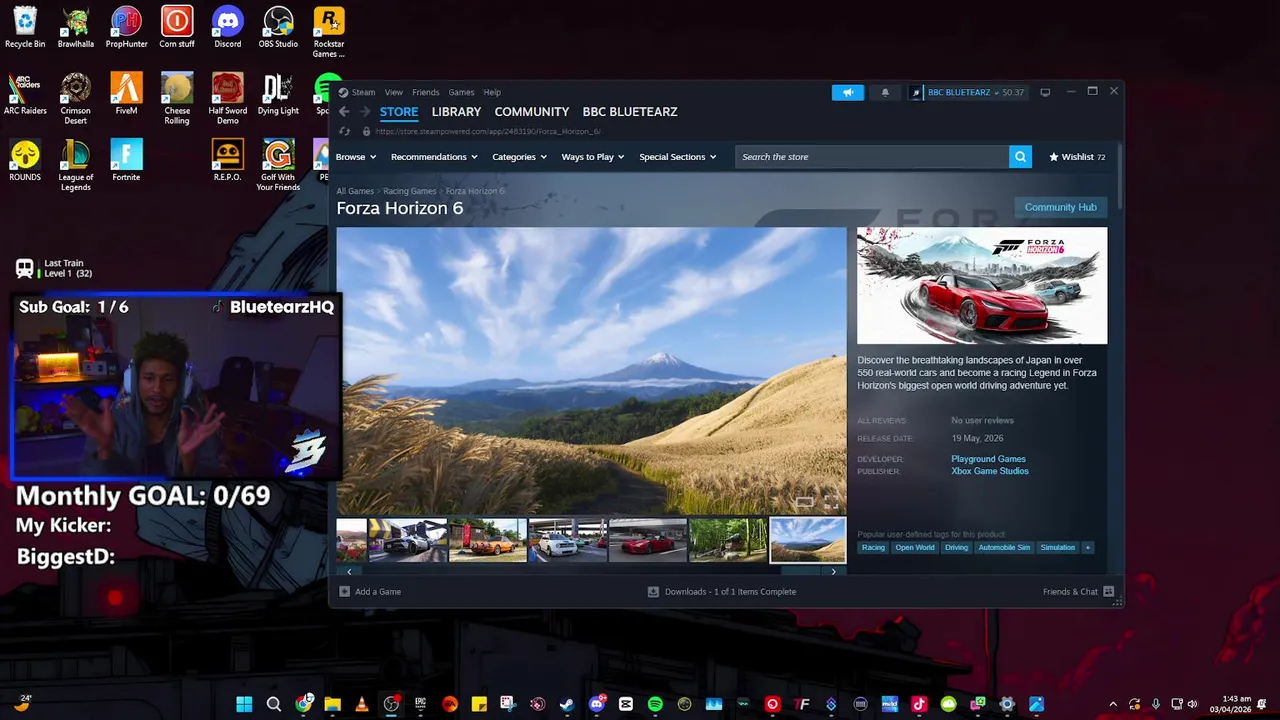Open Playground Games developer link
Viewport: 1280px width, 720px height.
[988, 459]
